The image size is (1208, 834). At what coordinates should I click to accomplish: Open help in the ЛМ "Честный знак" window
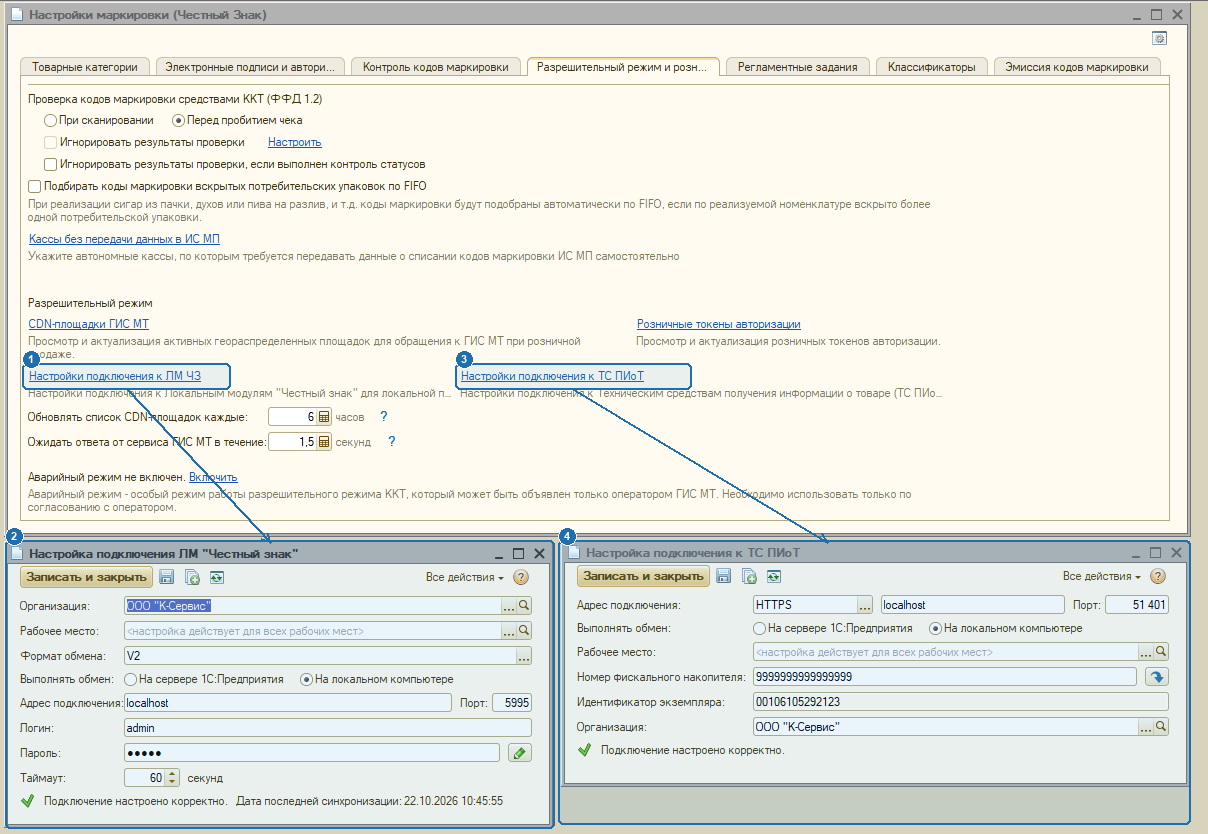coord(521,577)
